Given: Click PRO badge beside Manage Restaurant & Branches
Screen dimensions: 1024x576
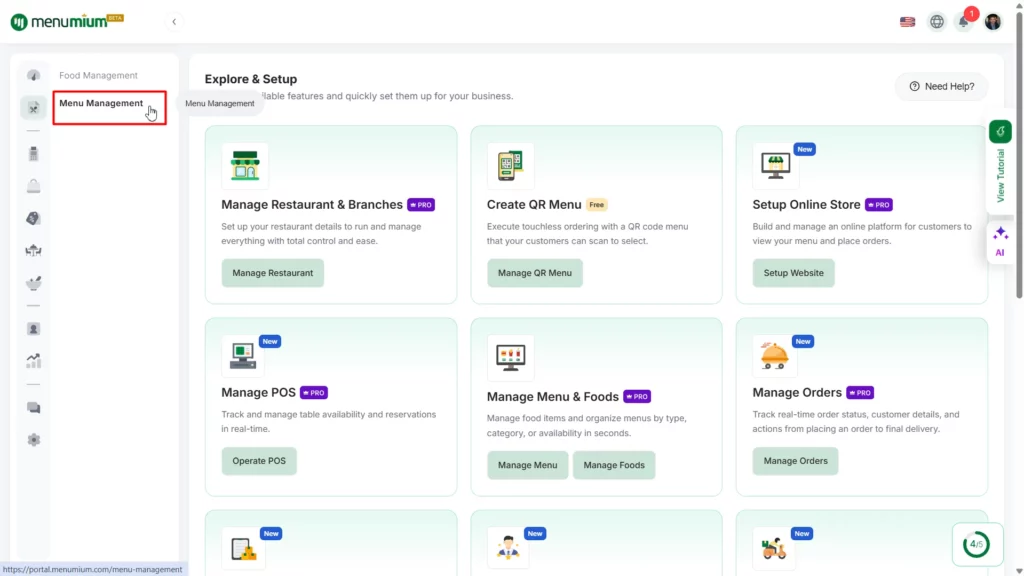Looking at the screenshot, I should point(421,205).
